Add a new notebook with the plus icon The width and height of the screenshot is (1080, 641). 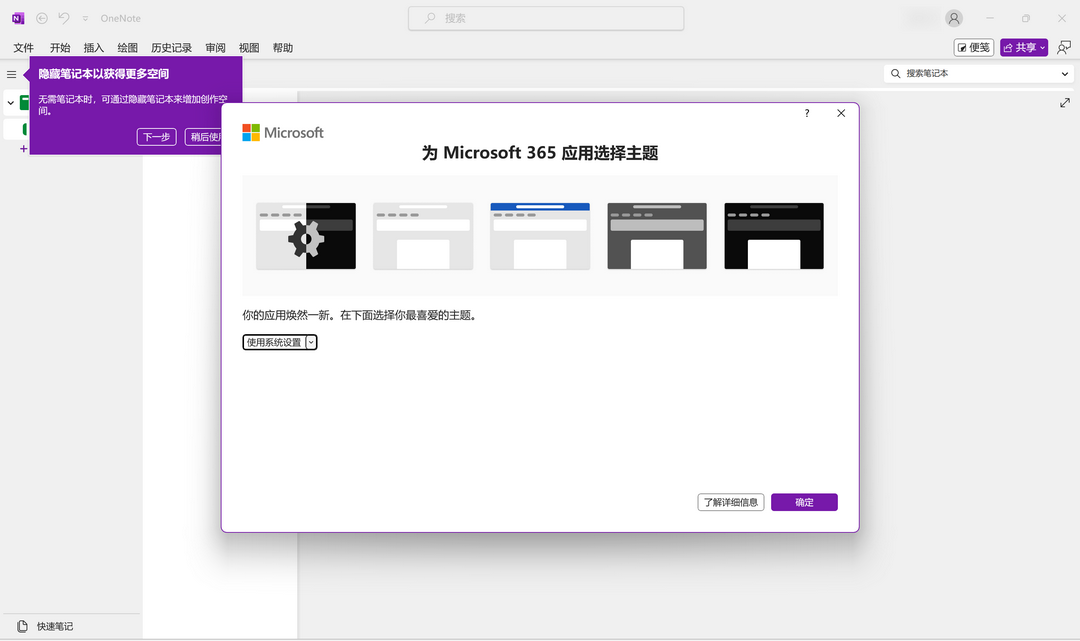click(22, 148)
